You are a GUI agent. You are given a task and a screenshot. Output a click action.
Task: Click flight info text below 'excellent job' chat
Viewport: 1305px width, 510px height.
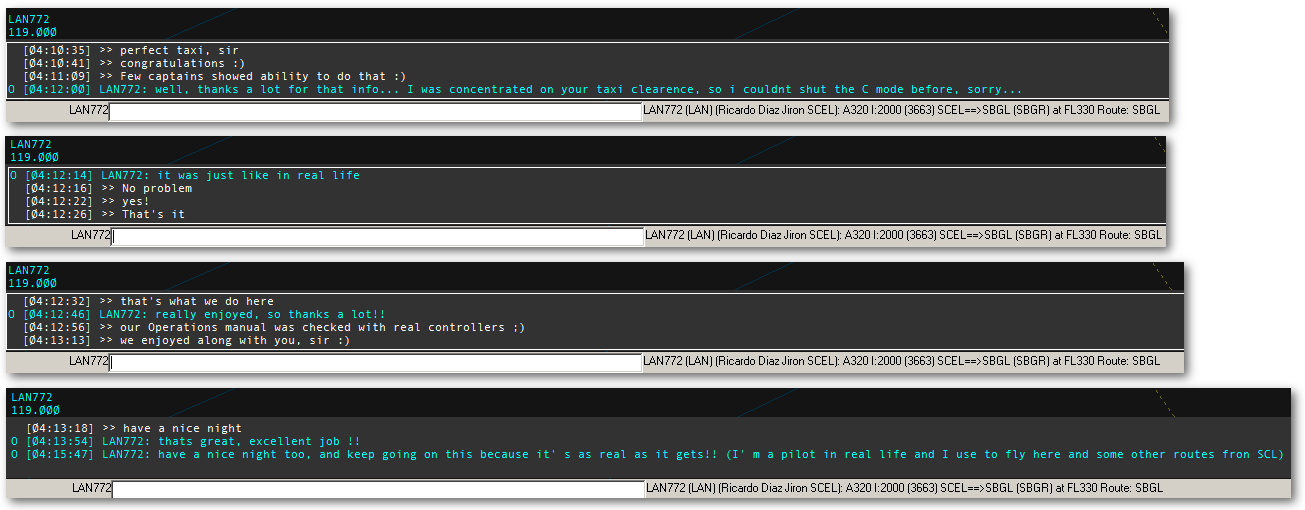(905, 488)
